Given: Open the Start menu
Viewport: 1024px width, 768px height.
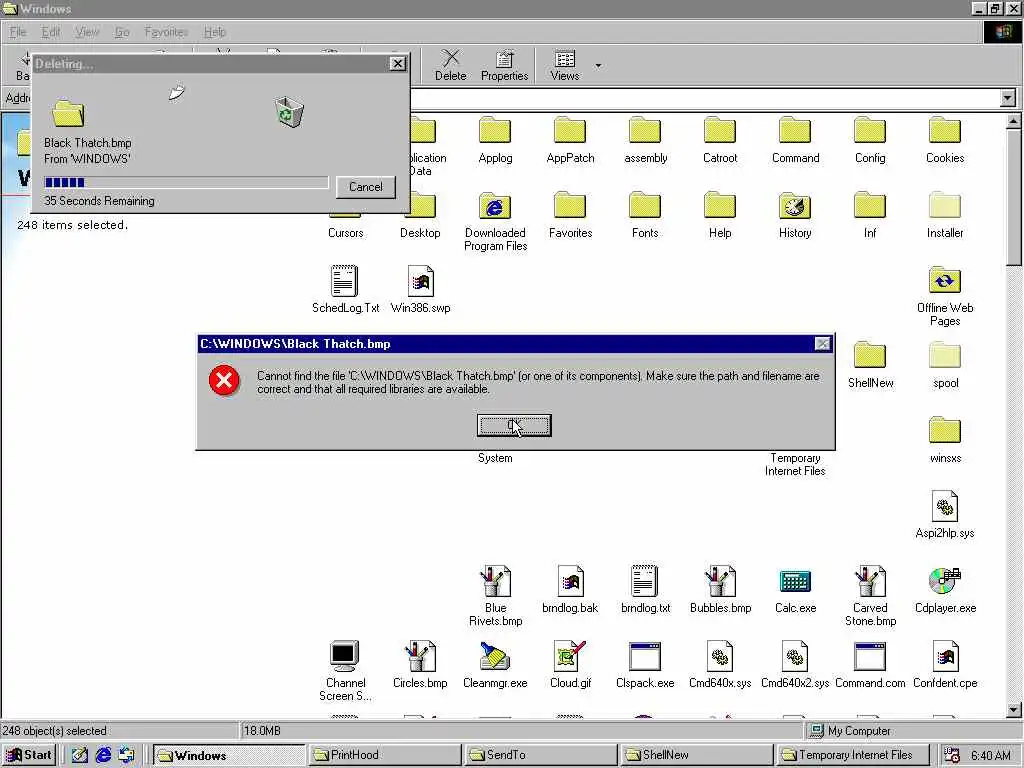Looking at the screenshot, I should tap(29, 755).
